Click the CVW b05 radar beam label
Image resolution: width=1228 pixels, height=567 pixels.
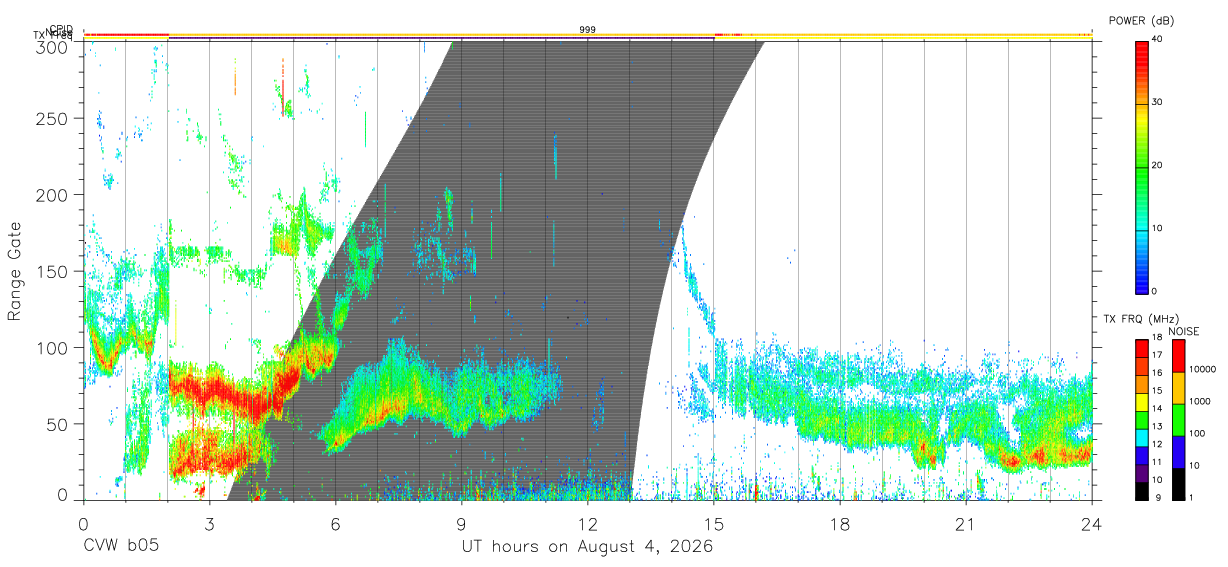[120, 547]
